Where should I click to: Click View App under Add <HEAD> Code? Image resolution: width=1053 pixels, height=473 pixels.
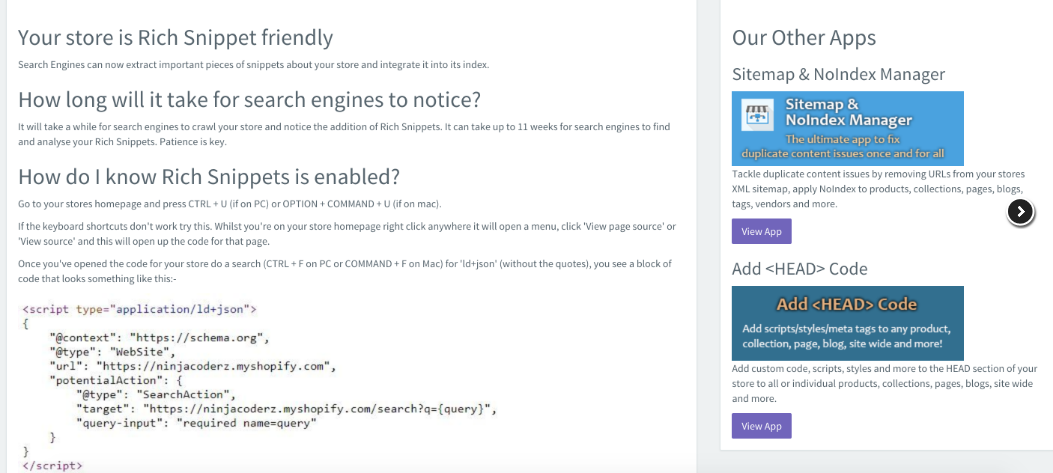coord(762,426)
